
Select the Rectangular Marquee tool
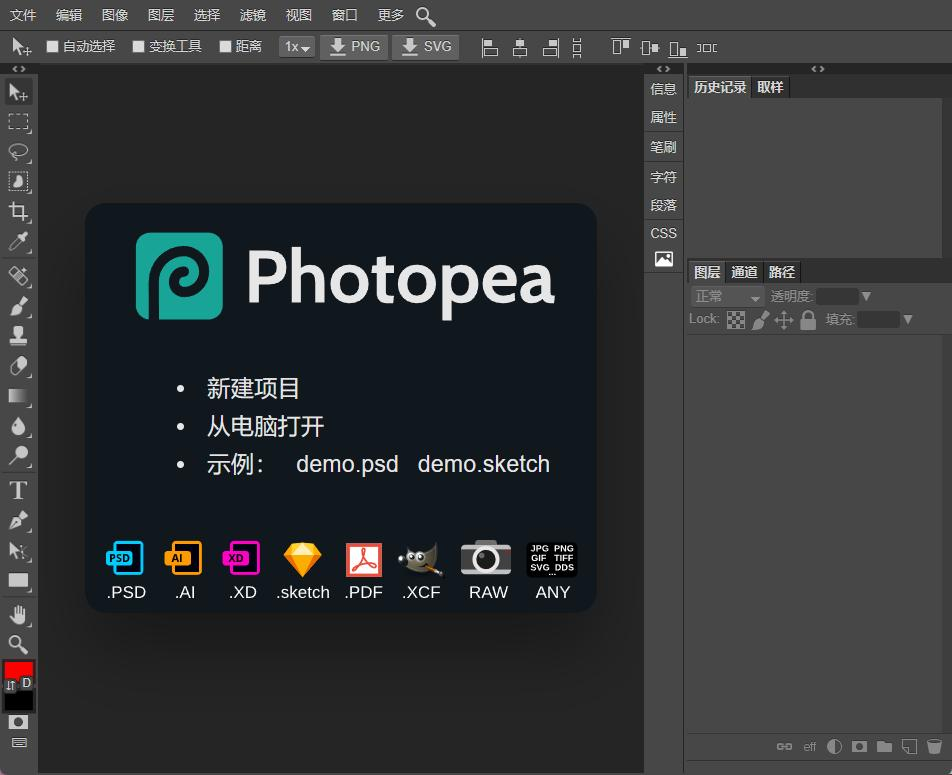[18, 122]
